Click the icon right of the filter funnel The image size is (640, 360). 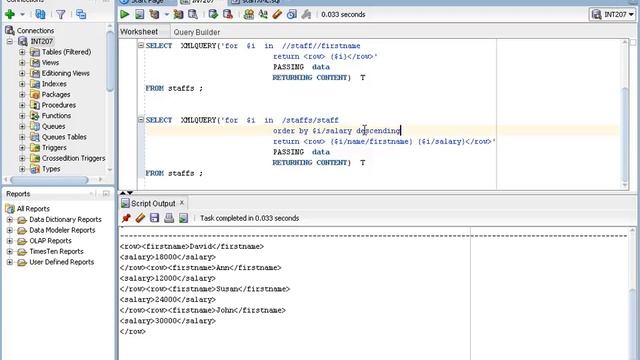pos(81,14)
